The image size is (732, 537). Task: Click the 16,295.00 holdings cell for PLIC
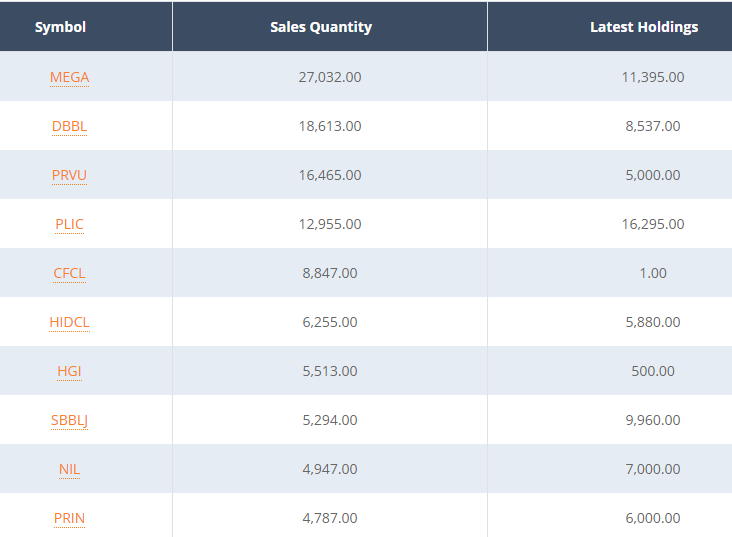(653, 224)
